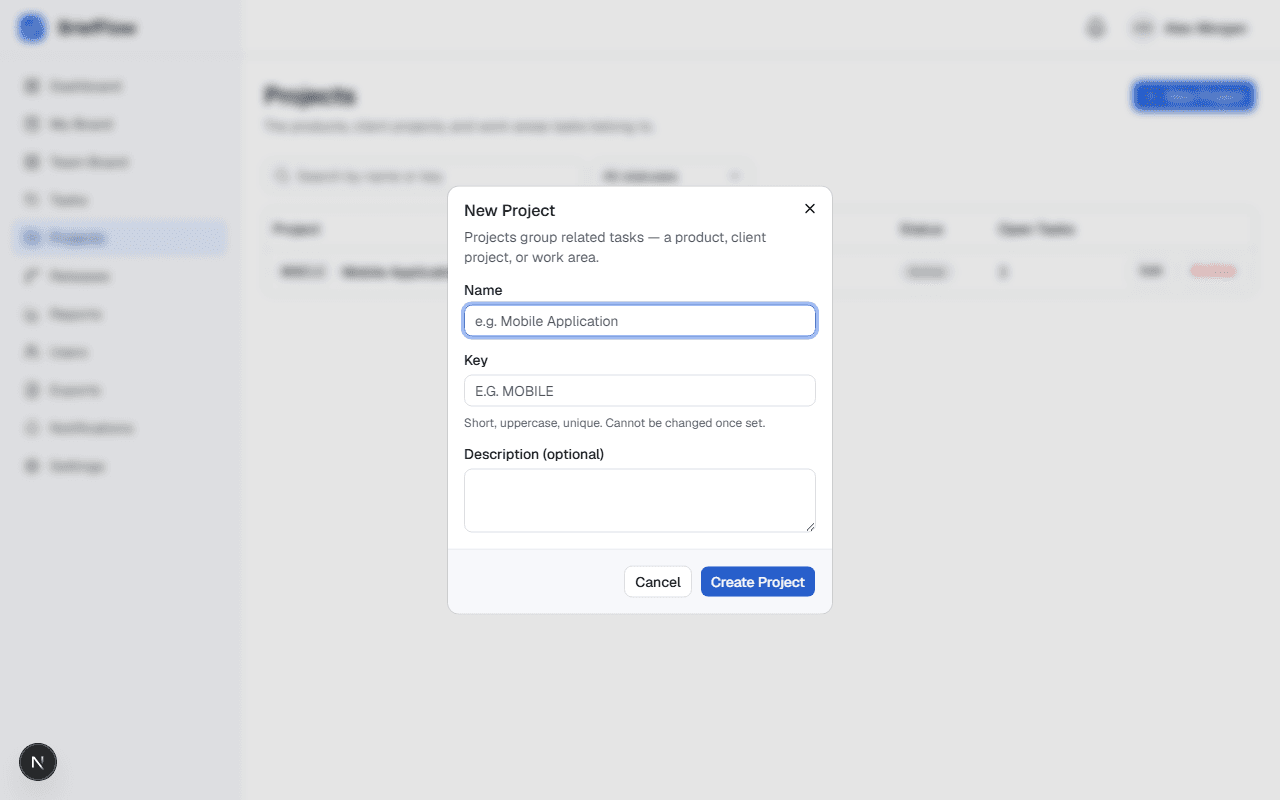Viewport: 1280px width, 800px height.
Task: Click the Key input field
Action: coord(640,391)
